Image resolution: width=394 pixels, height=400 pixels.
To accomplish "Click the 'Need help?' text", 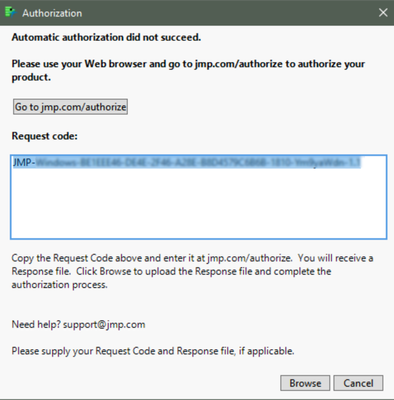I will pos(36,325).
